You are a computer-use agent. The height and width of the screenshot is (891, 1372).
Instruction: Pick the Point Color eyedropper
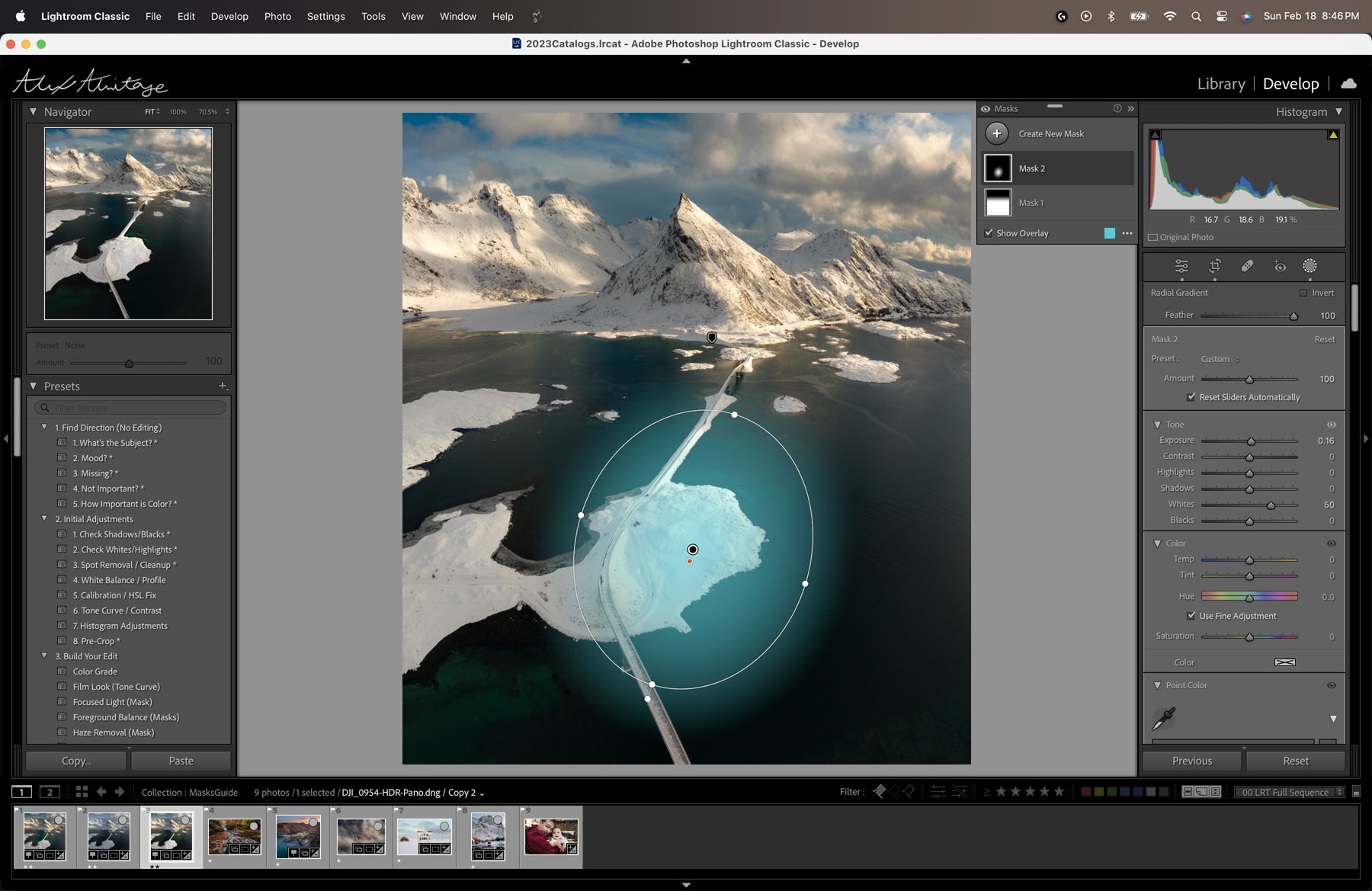pyautogui.click(x=1164, y=718)
